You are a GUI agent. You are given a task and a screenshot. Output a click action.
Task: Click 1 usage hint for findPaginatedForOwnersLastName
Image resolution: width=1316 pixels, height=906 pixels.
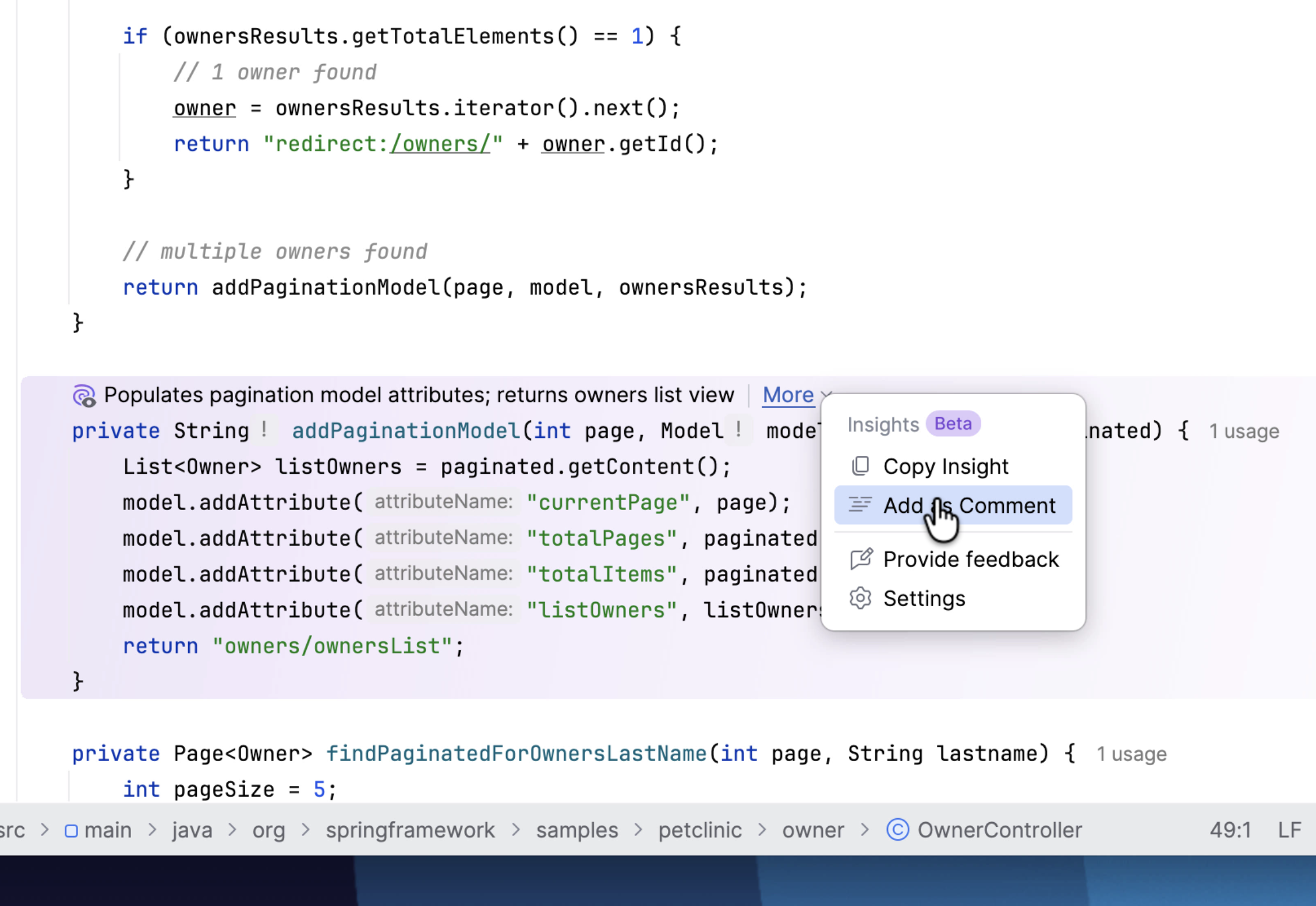[1131, 754]
